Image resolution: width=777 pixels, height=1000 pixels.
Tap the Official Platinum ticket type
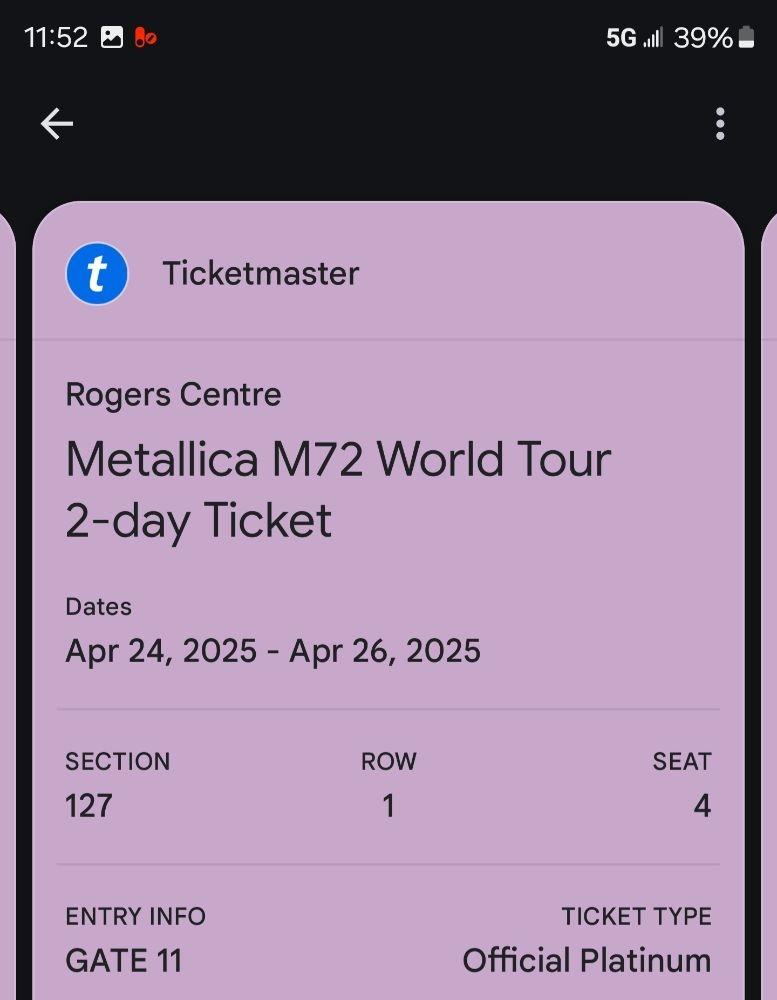[x=586, y=961]
